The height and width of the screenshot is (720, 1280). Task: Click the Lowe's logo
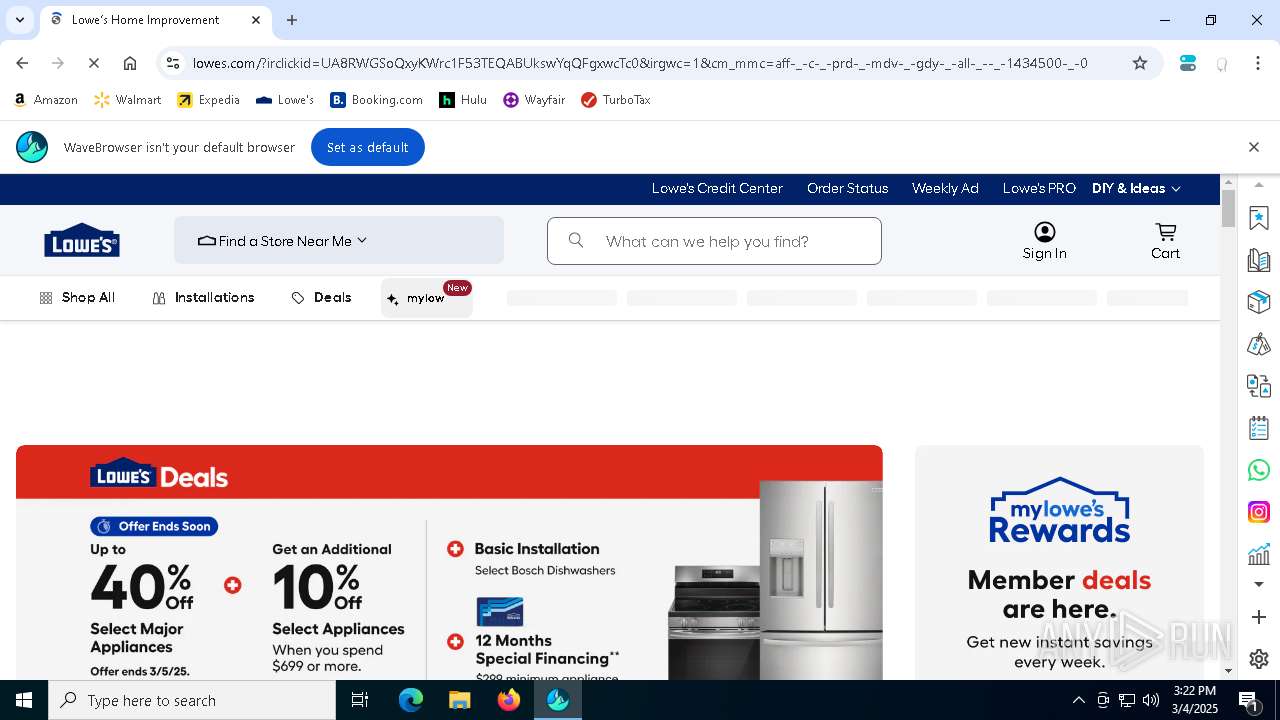(82, 240)
